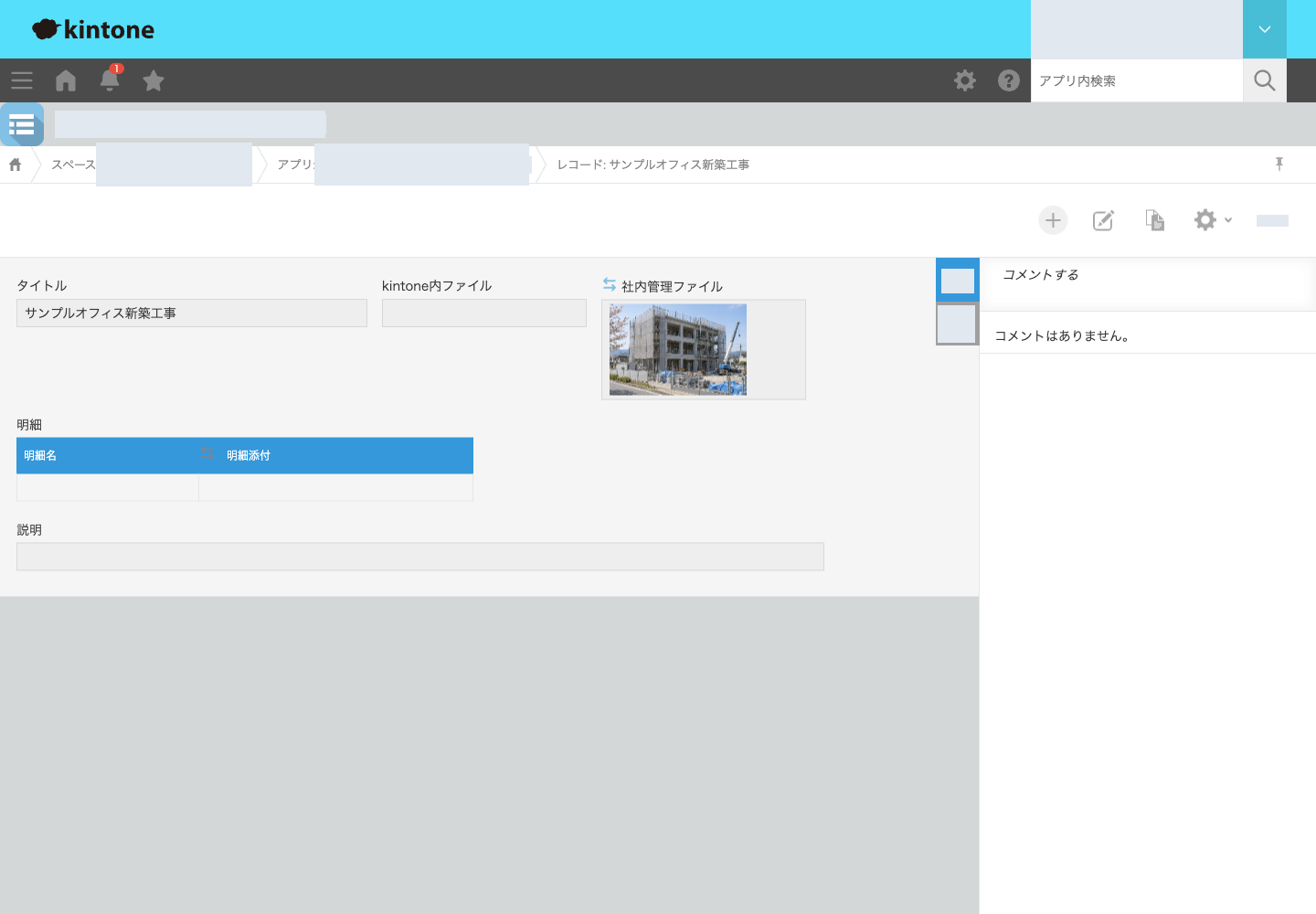The image size is (1316, 914).
Task: Click the コメントはありません。 message
Action: click(x=1062, y=335)
